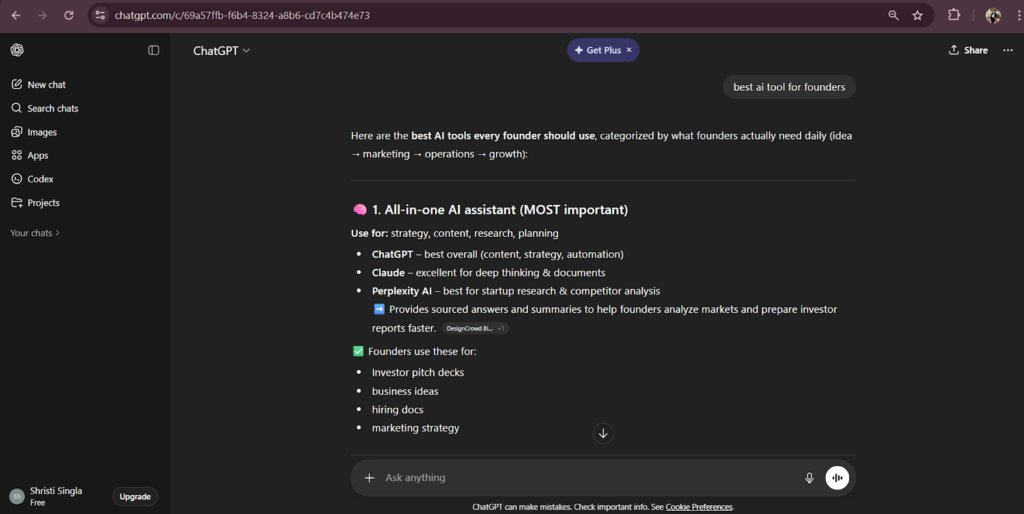Collapse the sidebar using the panel toggle
The height and width of the screenshot is (514, 1024).
click(x=153, y=50)
